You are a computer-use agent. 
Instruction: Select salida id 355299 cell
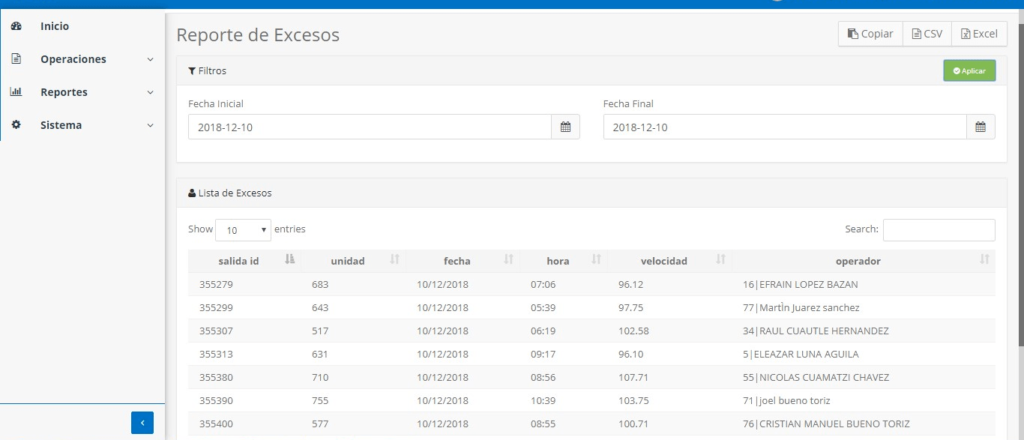216,307
